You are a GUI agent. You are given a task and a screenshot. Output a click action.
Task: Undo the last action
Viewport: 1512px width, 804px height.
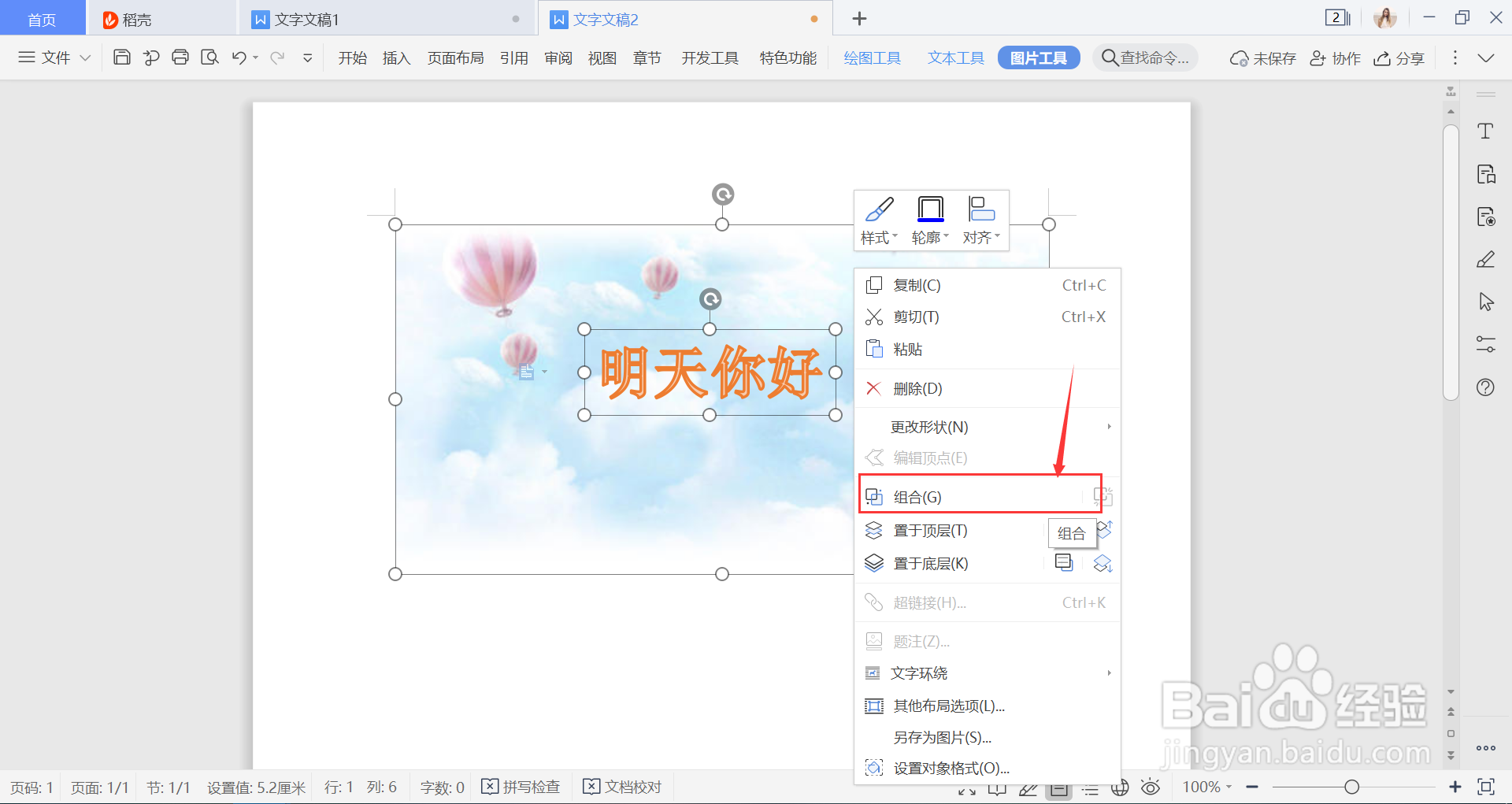239,57
